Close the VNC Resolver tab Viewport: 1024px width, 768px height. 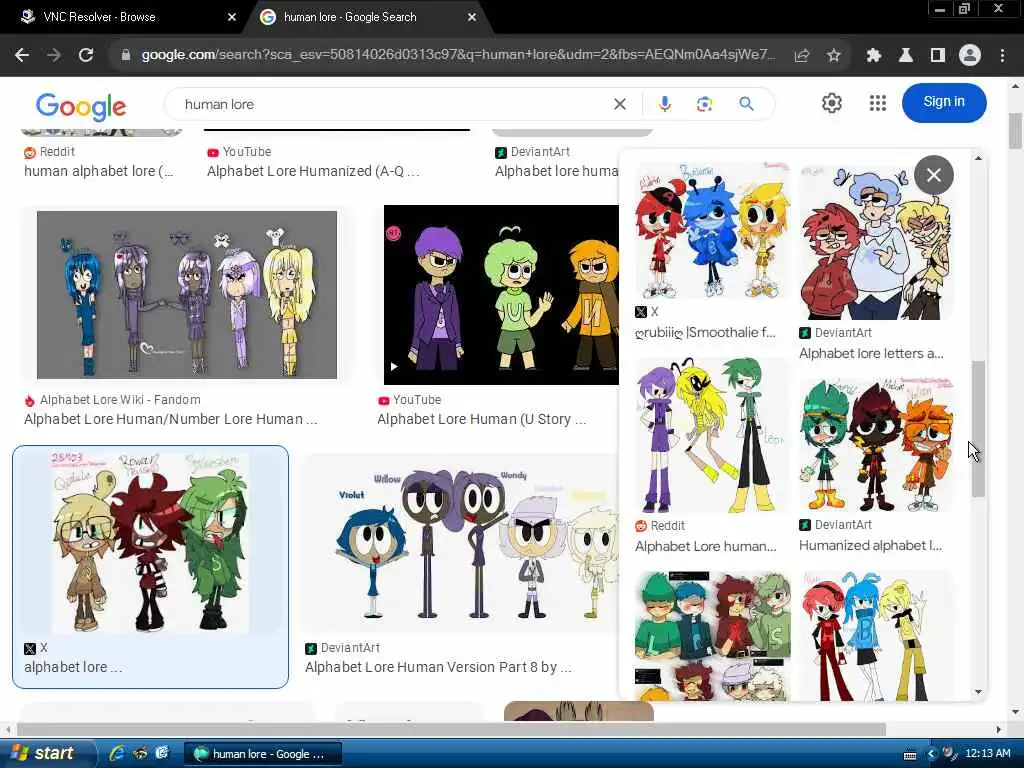(x=232, y=17)
